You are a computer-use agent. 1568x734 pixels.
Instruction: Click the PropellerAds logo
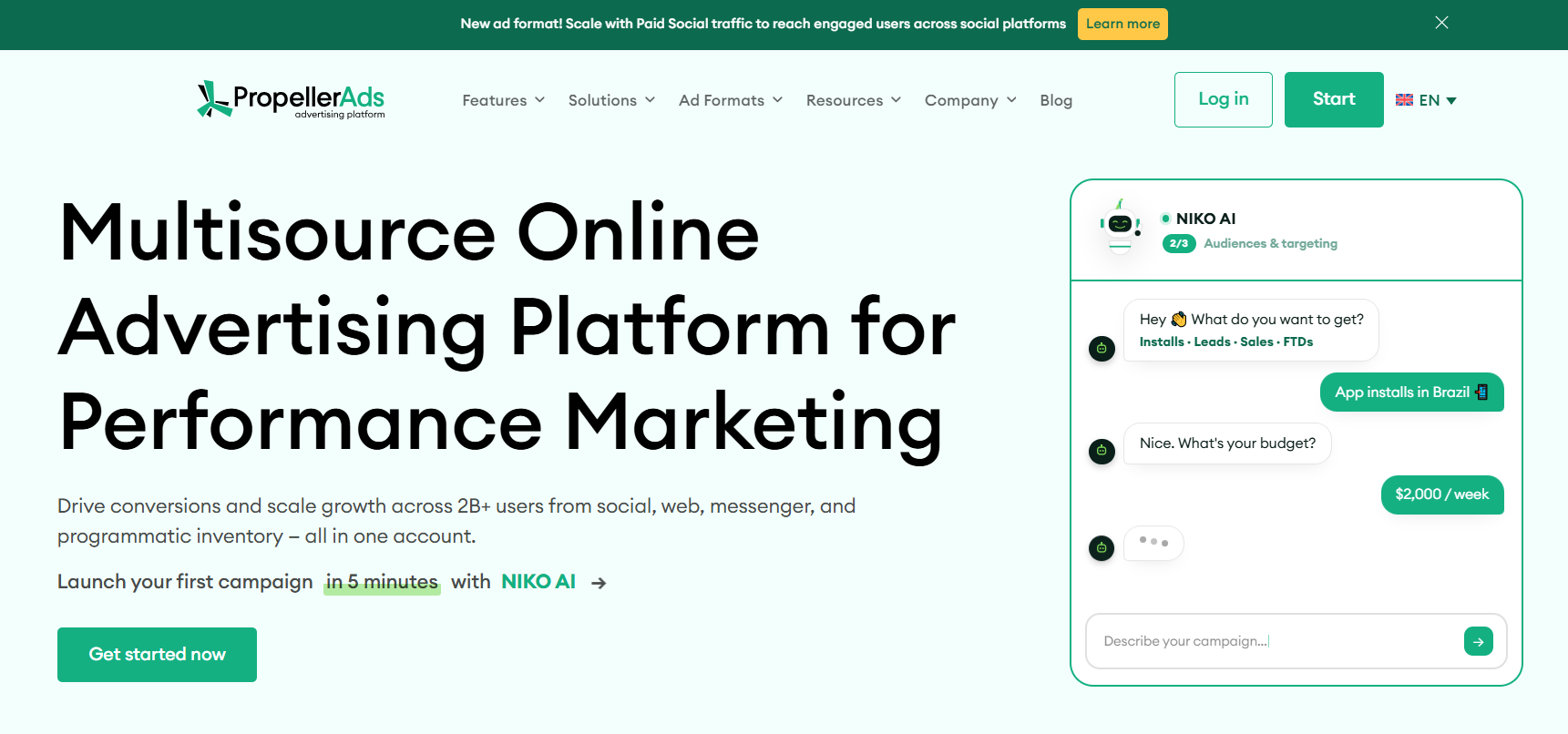291,99
